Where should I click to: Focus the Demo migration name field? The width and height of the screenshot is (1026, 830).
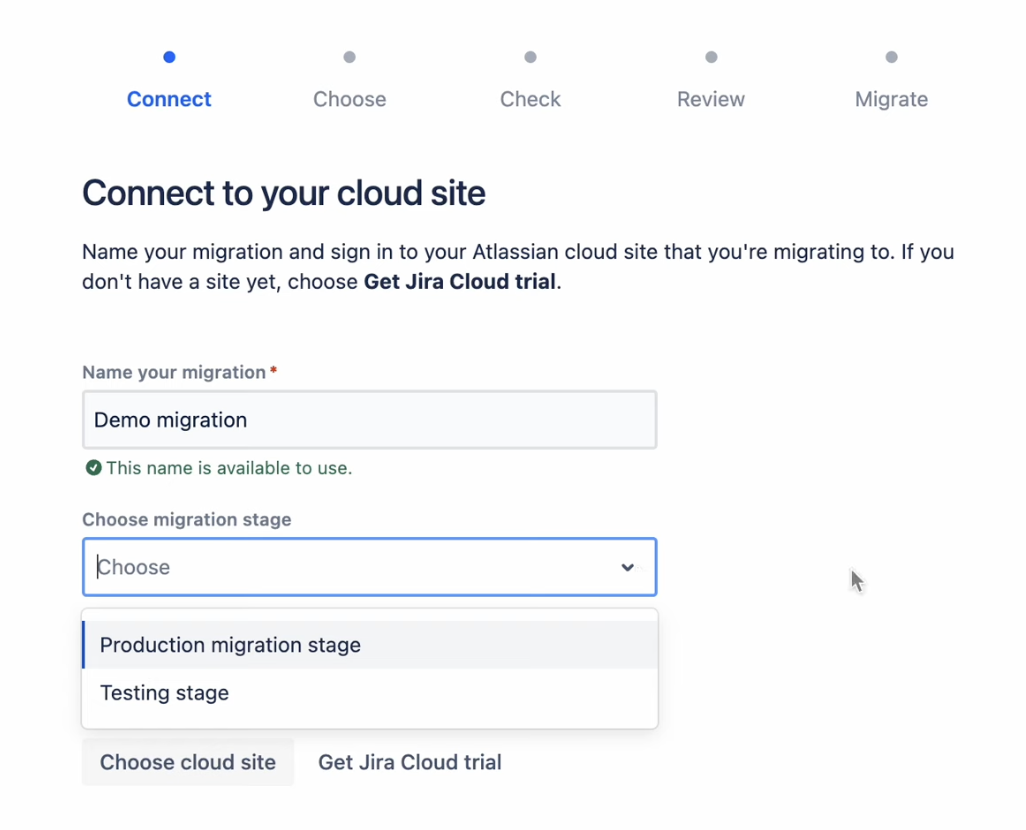(369, 420)
